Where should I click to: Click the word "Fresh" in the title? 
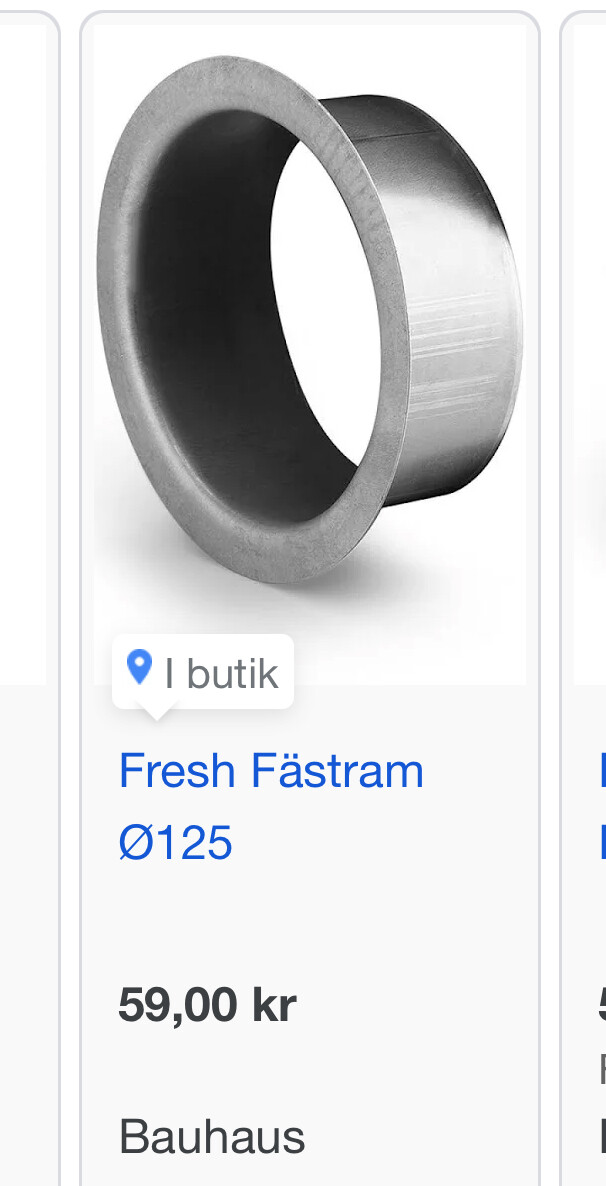point(177,771)
